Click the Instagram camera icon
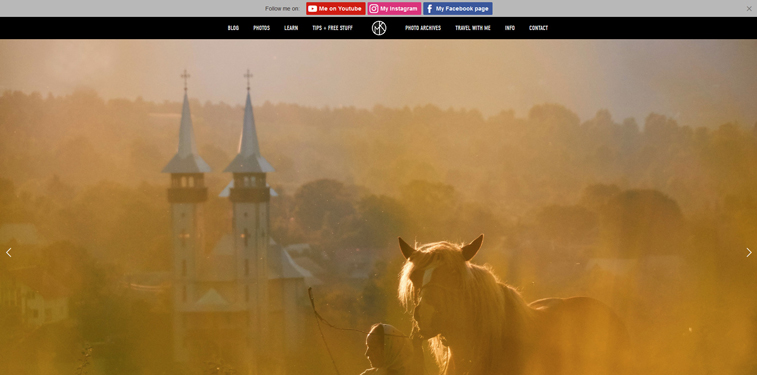Screen dimensions: 757x375 374,9
